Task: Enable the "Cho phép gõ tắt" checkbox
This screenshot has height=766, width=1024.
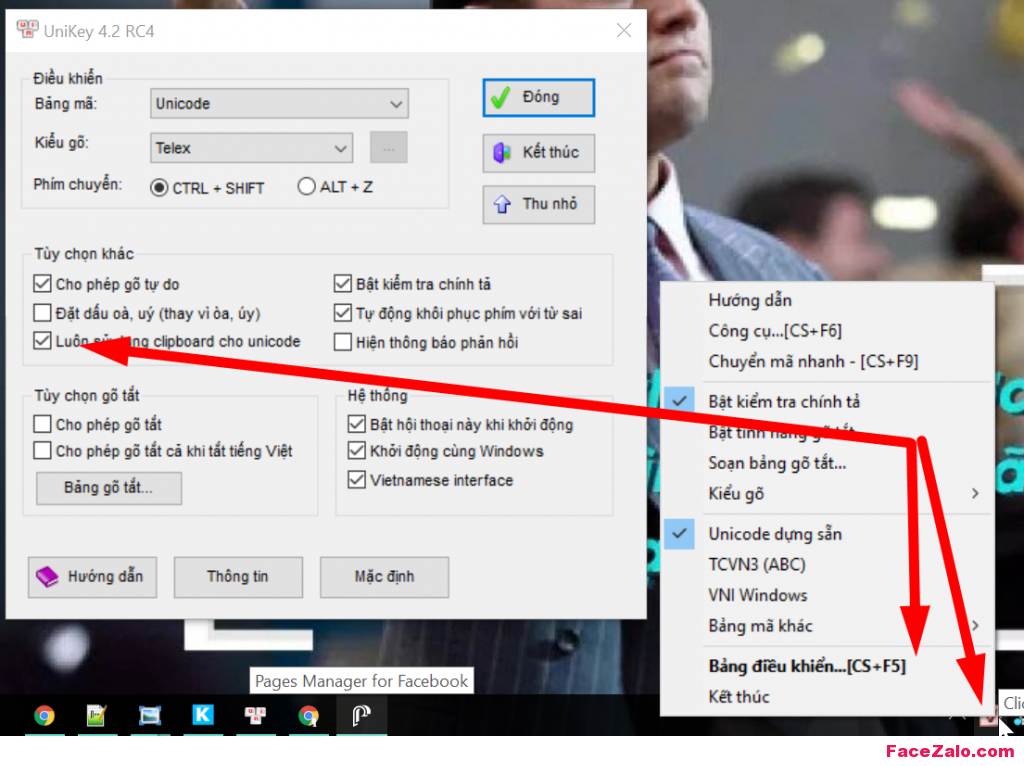Action: point(41,424)
